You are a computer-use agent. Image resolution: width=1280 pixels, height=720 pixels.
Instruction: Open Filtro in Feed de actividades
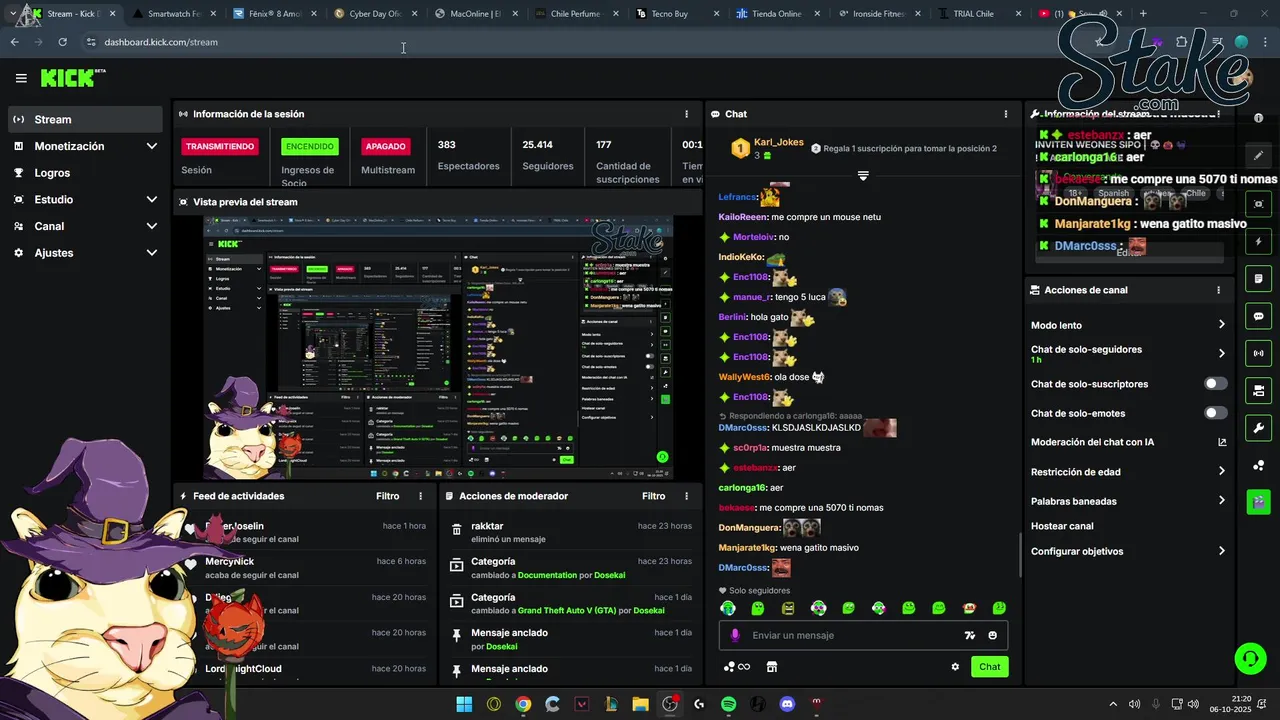click(x=387, y=496)
